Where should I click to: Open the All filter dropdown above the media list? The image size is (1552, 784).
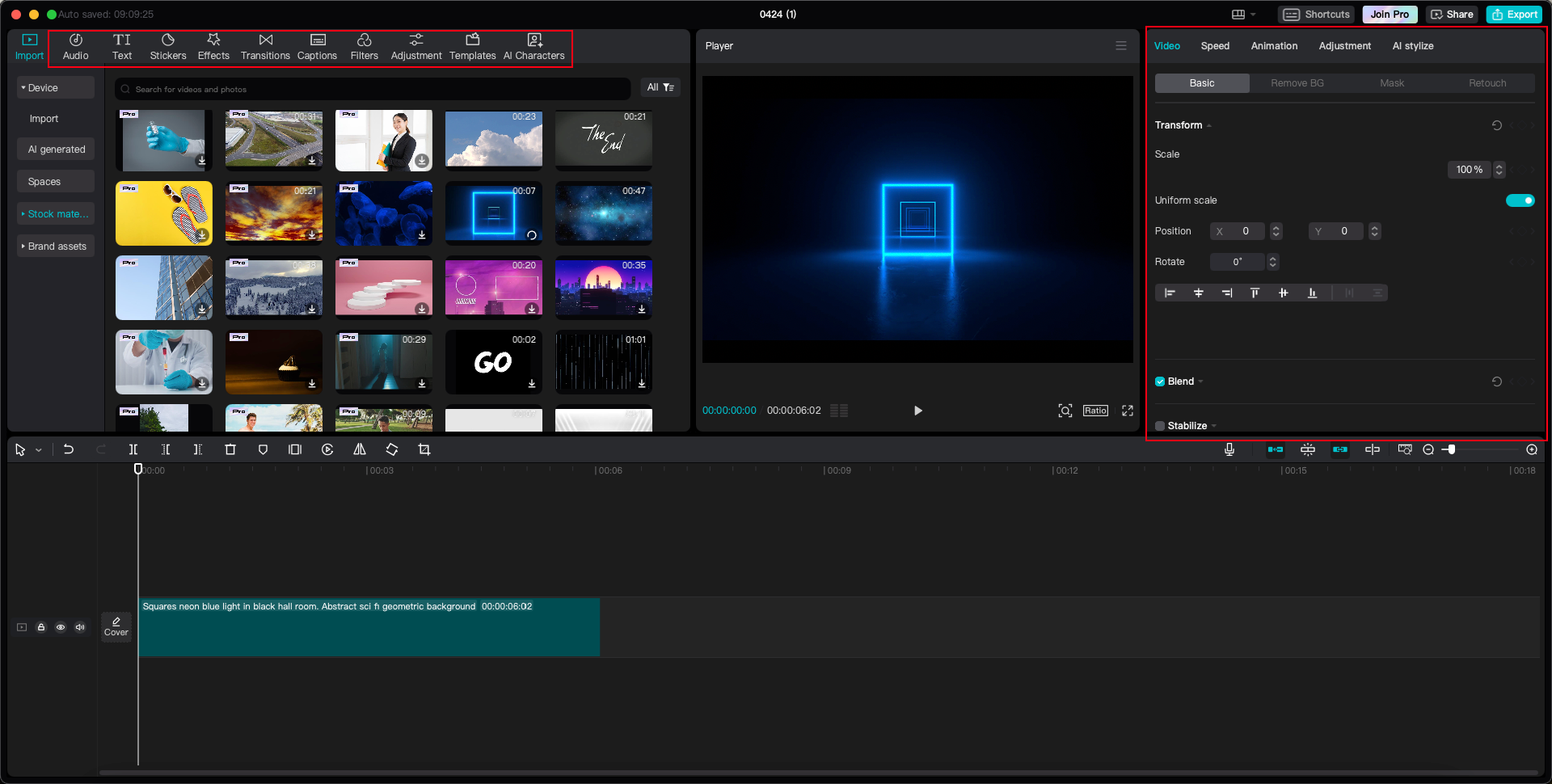coord(660,87)
